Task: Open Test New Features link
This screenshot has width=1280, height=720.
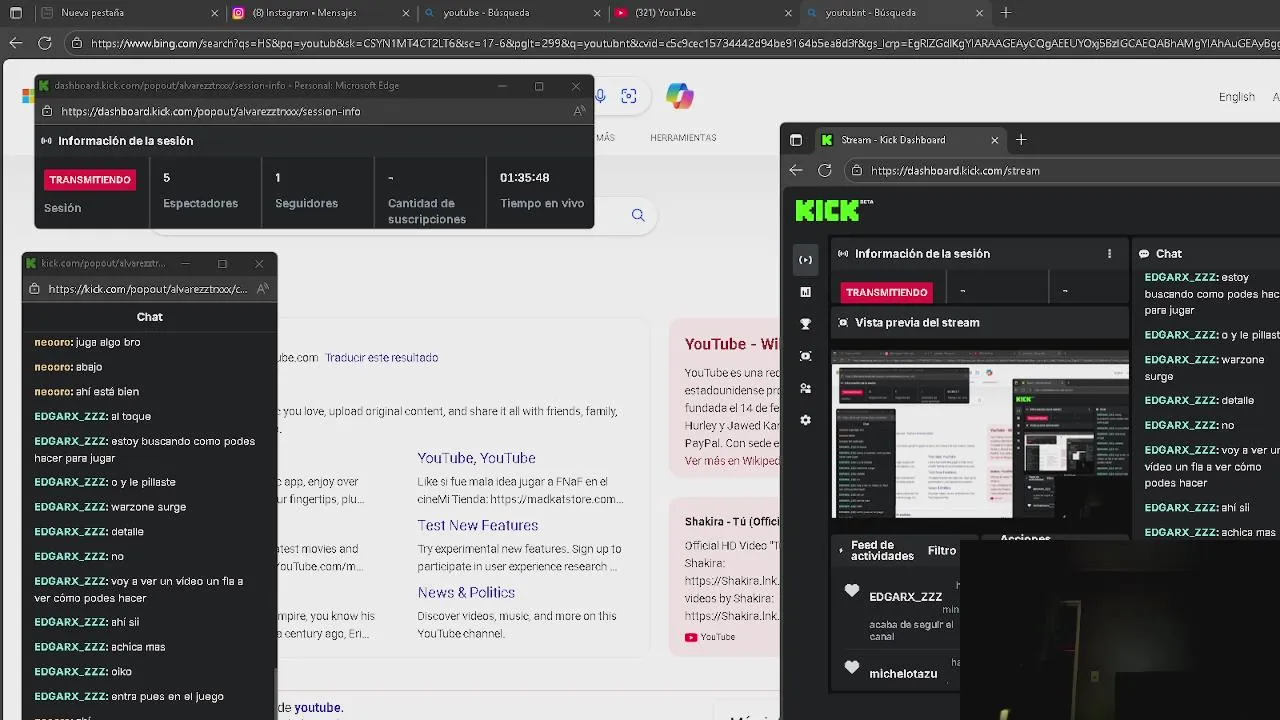Action: (478, 525)
